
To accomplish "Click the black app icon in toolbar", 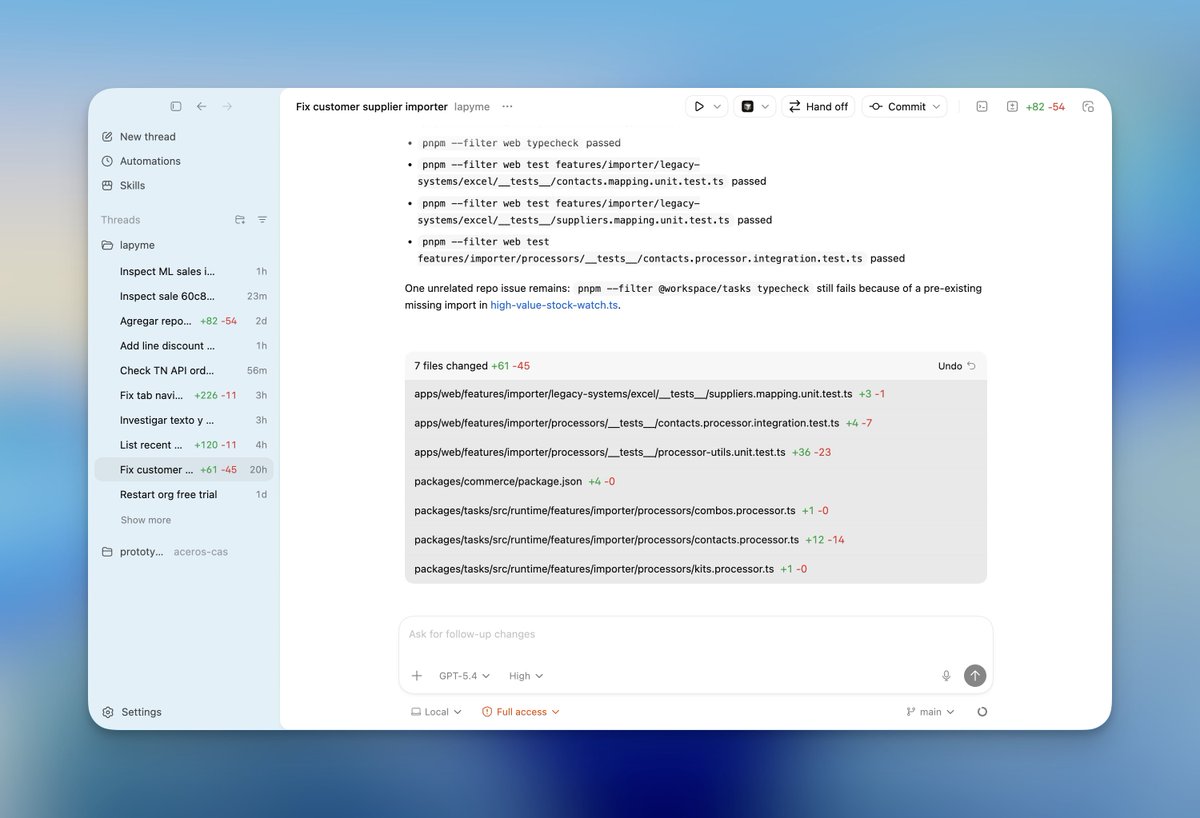I will [x=747, y=106].
